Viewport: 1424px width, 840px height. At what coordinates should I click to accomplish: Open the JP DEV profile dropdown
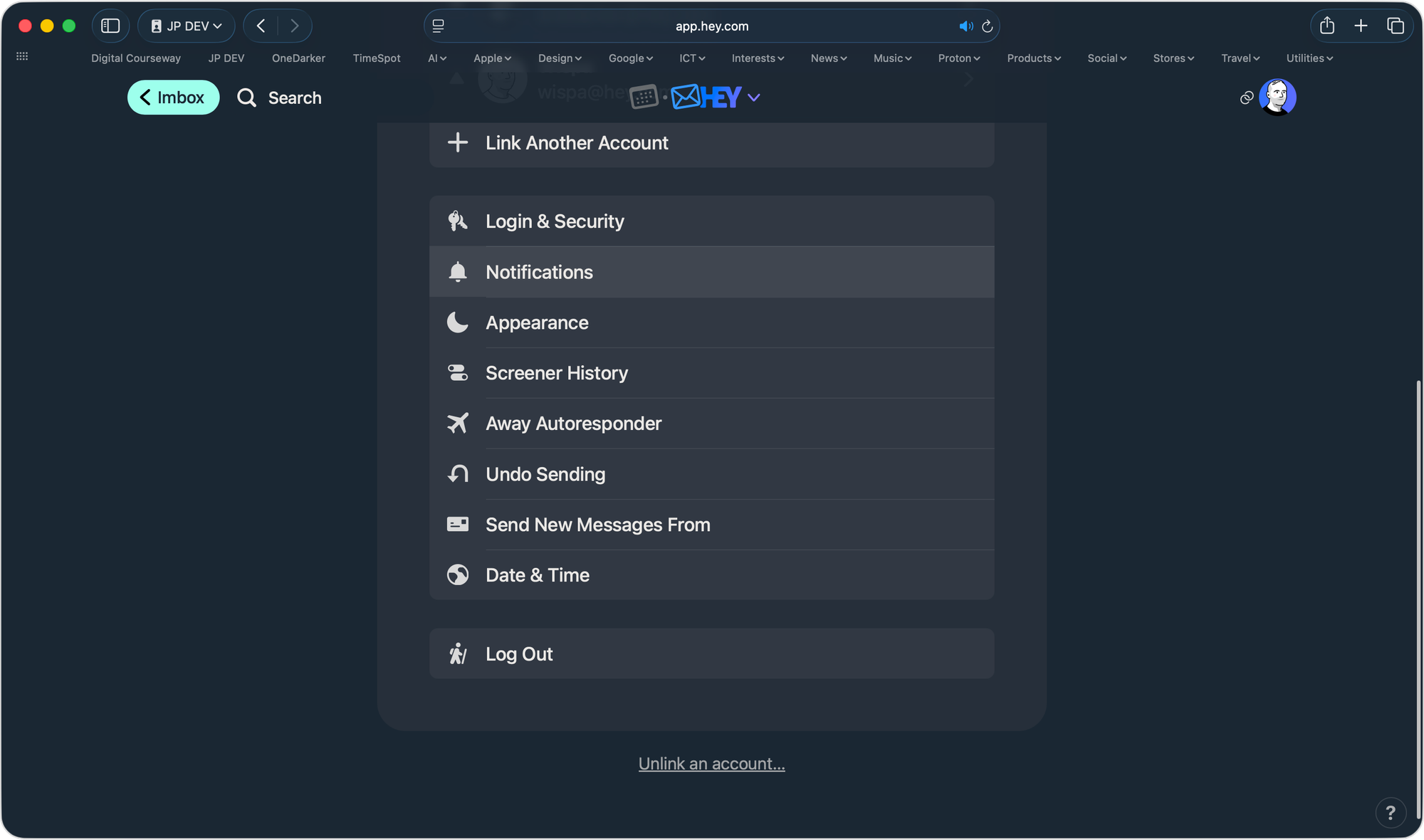(x=187, y=26)
